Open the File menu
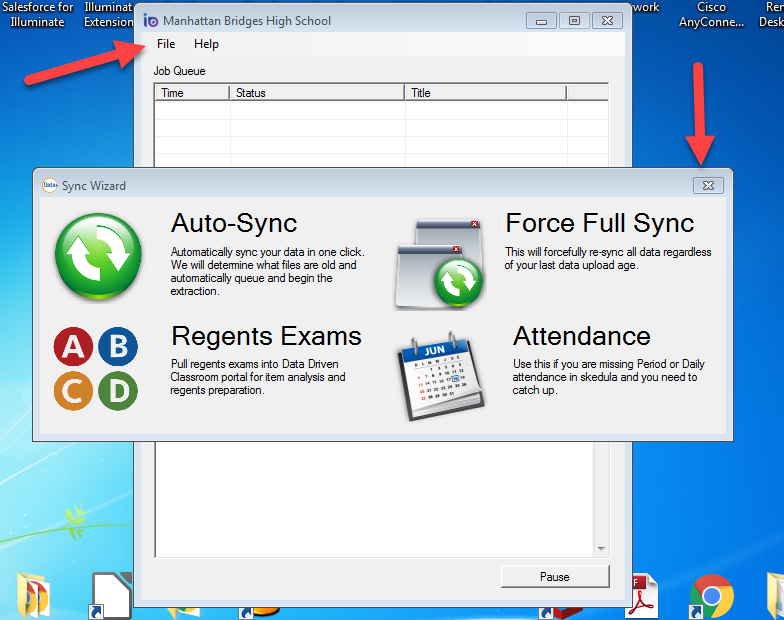Image resolution: width=784 pixels, height=620 pixels. click(x=166, y=44)
